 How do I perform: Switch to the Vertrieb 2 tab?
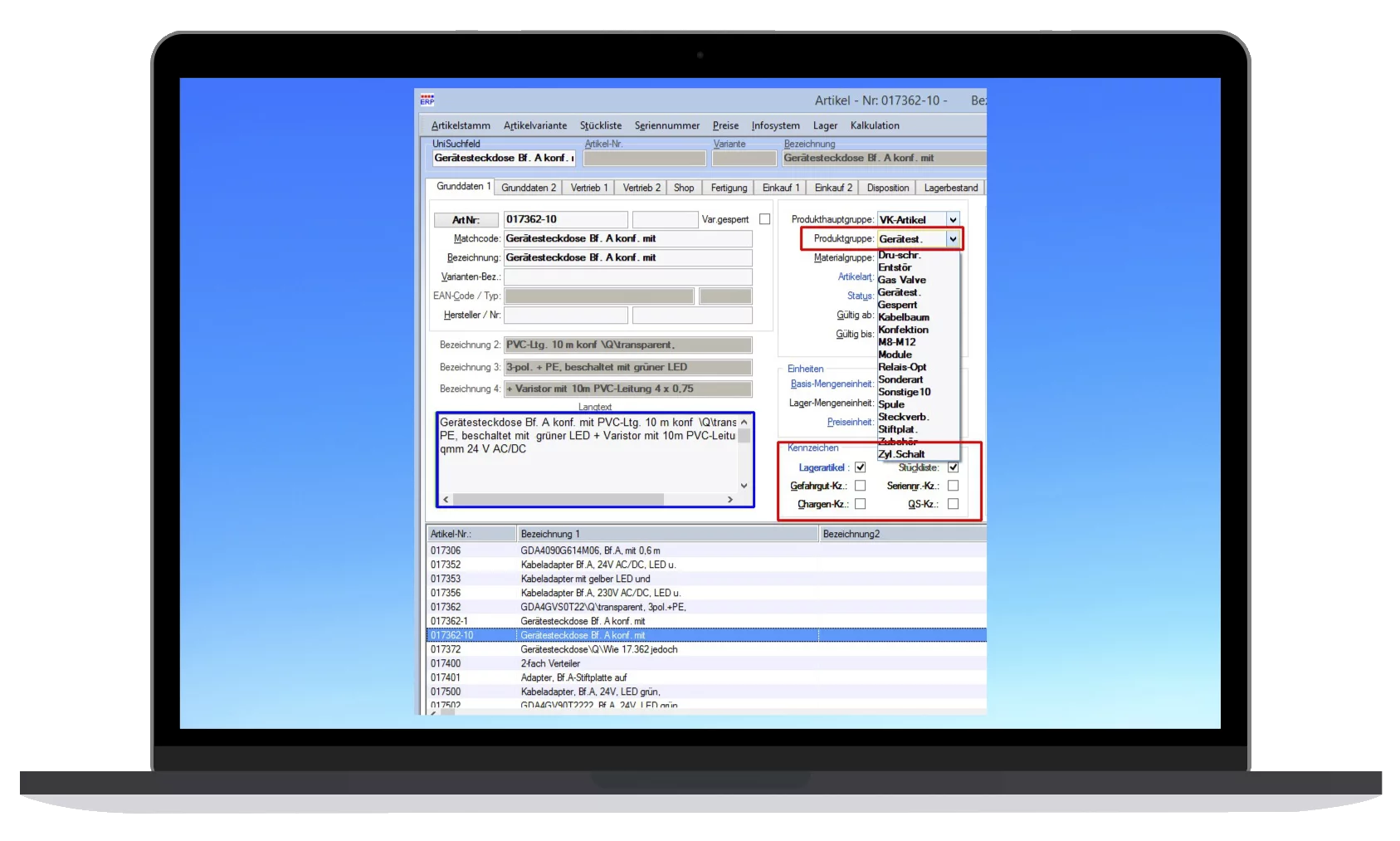pyautogui.click(x=641, y=188)
